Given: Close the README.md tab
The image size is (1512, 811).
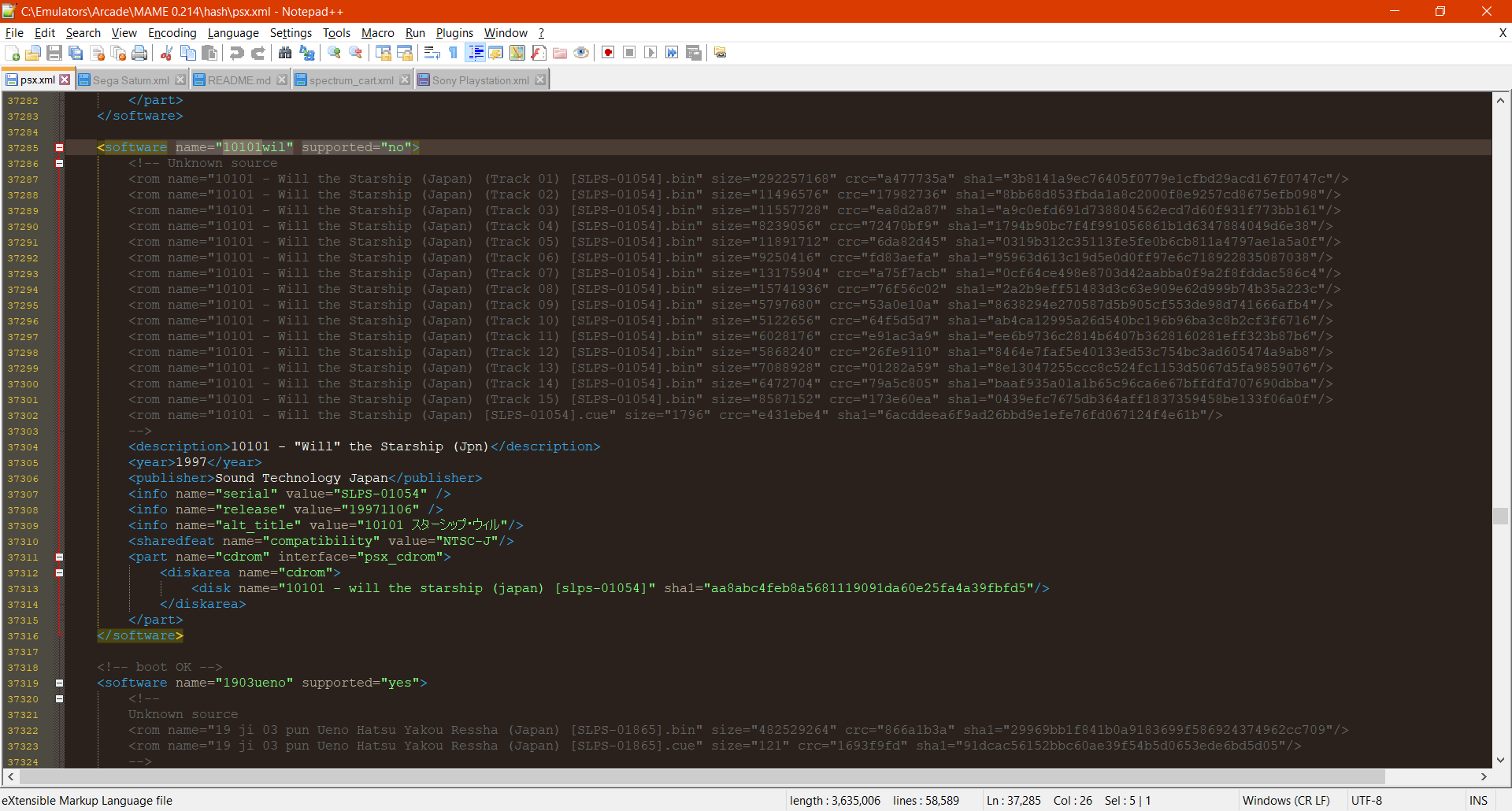Looking at the screenshot, I should coord(282,80).
